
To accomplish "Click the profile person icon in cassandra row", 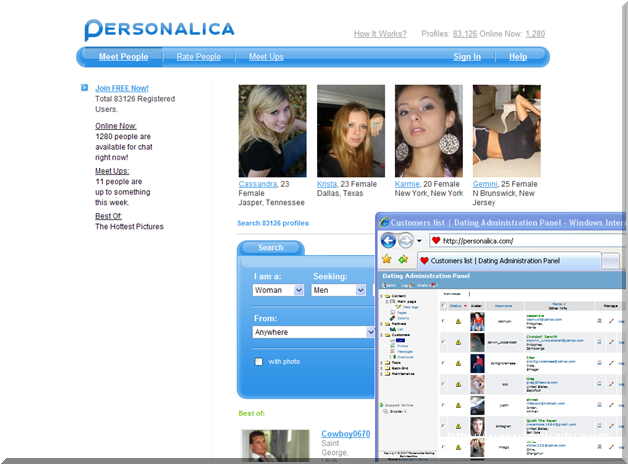I will 599,321.
